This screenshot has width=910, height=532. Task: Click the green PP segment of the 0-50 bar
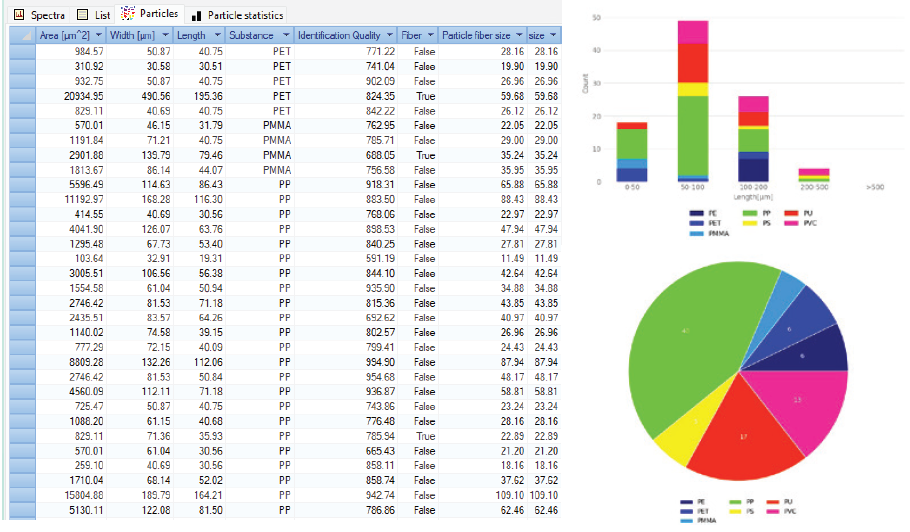click(x=632, y=144)
